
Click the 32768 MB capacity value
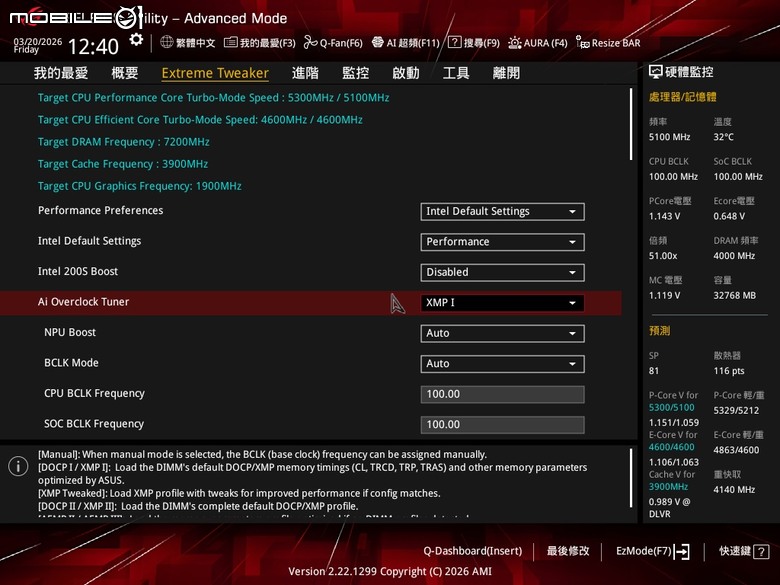(735, 295)
